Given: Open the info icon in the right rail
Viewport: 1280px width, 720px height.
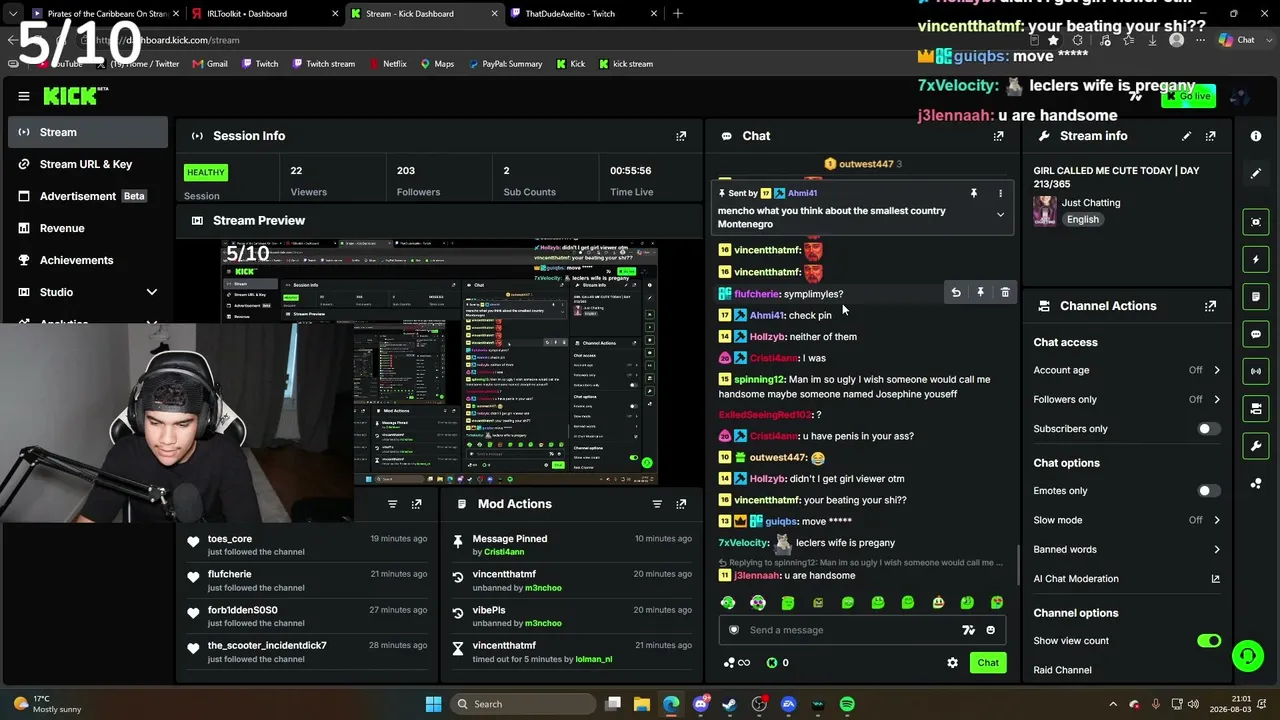Looking at the screenshot, I should click(1256, 136).
